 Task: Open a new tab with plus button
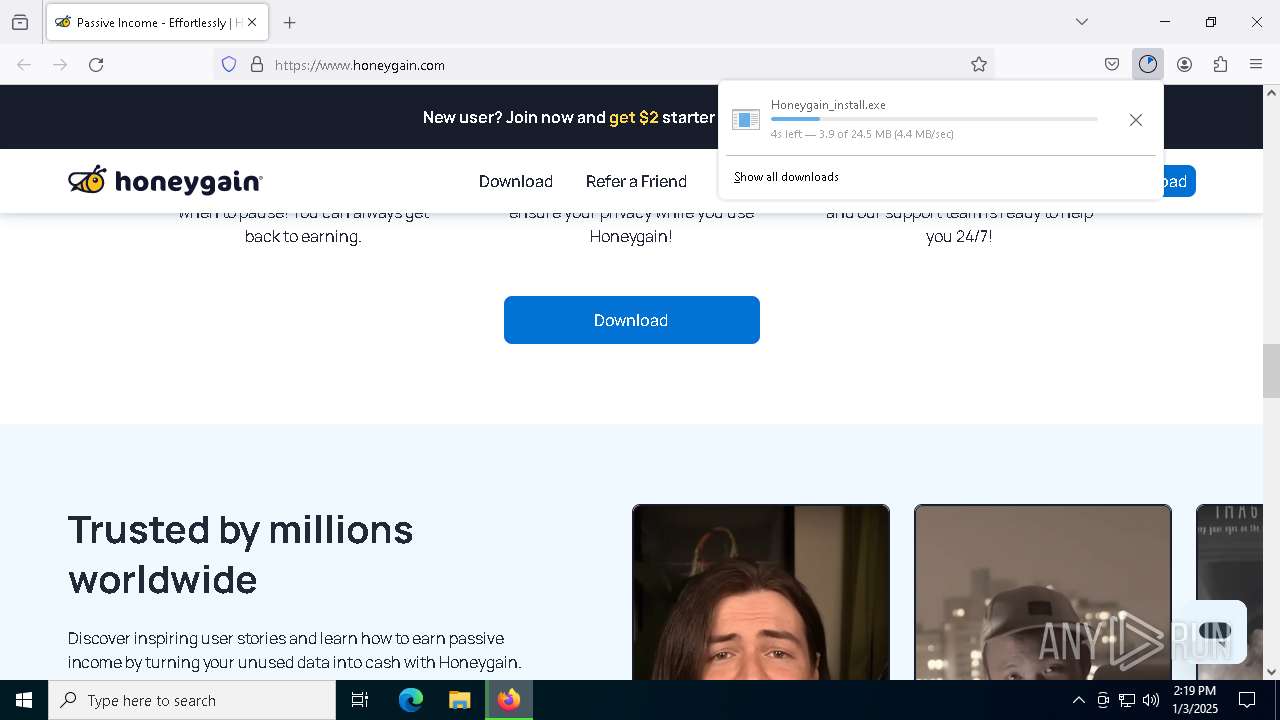coord(290,22)
